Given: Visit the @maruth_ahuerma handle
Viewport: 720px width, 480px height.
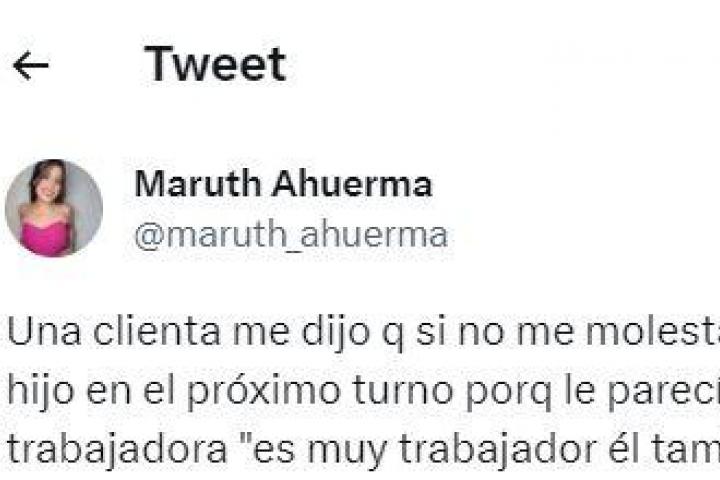Looking at the screenshot, I should click(291, 235).
